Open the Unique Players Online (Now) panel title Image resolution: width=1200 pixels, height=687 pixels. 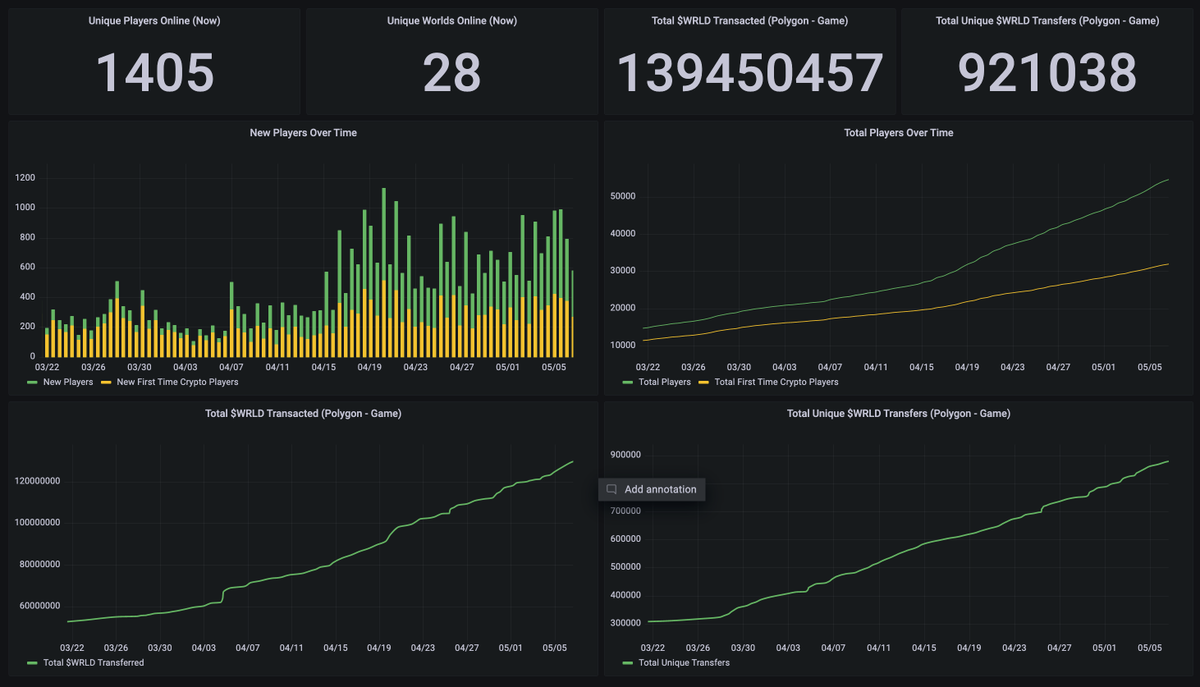coord(154,20)
